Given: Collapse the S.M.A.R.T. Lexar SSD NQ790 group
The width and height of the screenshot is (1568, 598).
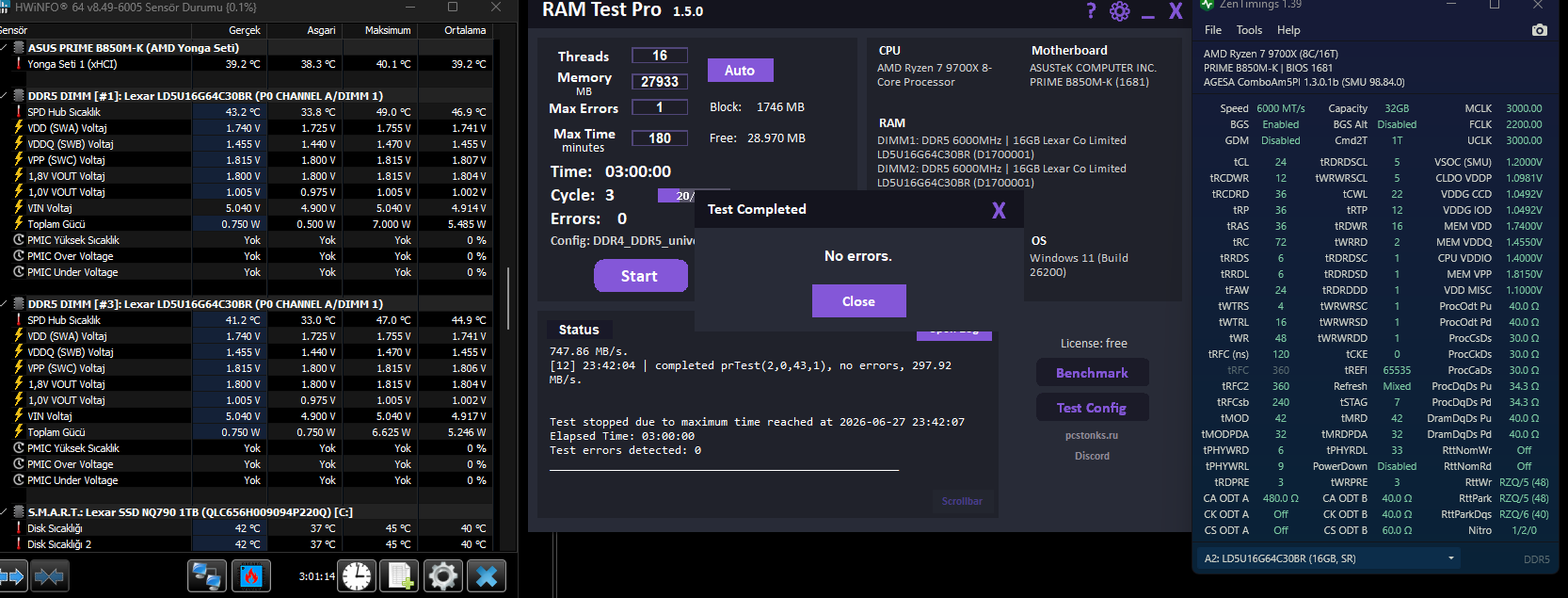Looking at the screenshot, I should pyautogui.click(x=5, y=511).
